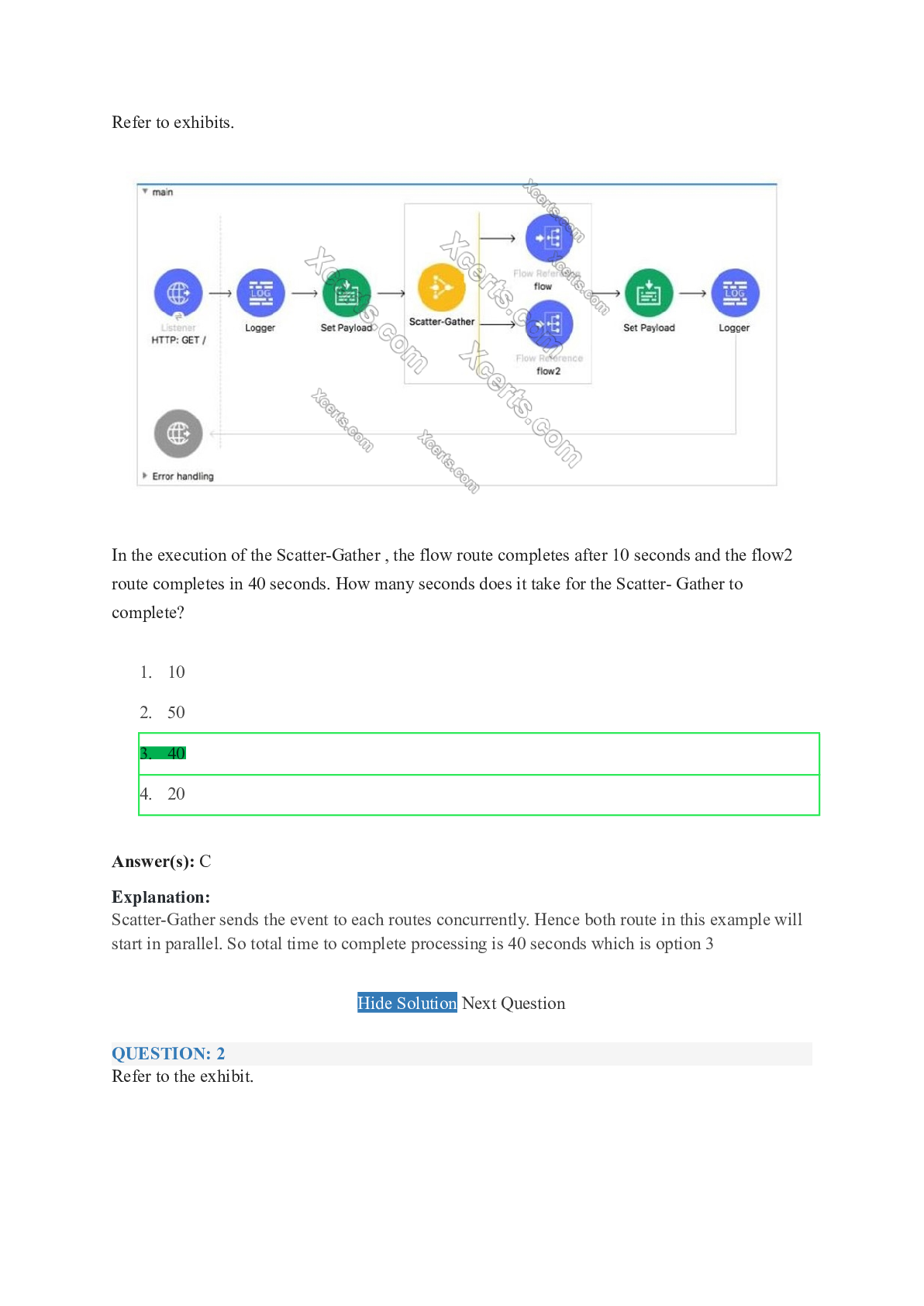
Task: Go to Next Question link
Action: pos(513,1003)
